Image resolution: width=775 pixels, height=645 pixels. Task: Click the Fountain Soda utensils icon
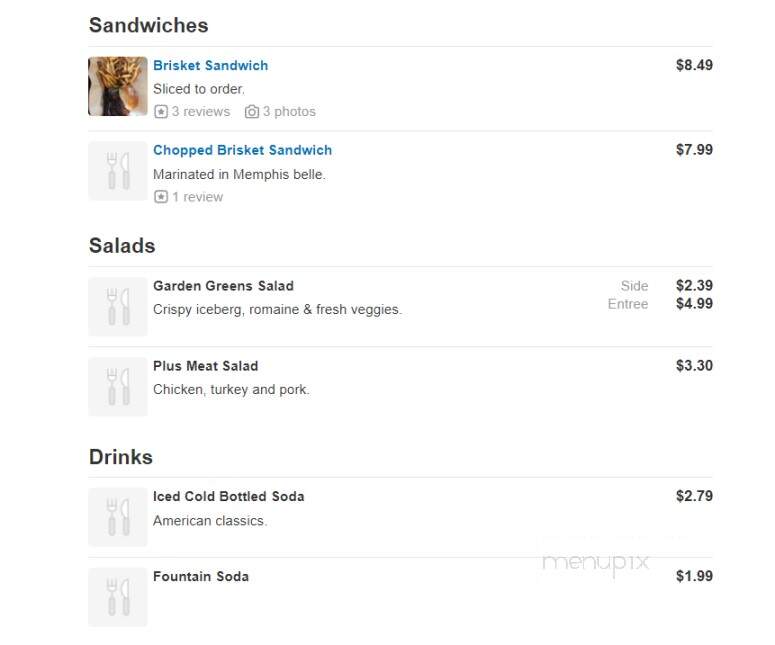[118, 597]
